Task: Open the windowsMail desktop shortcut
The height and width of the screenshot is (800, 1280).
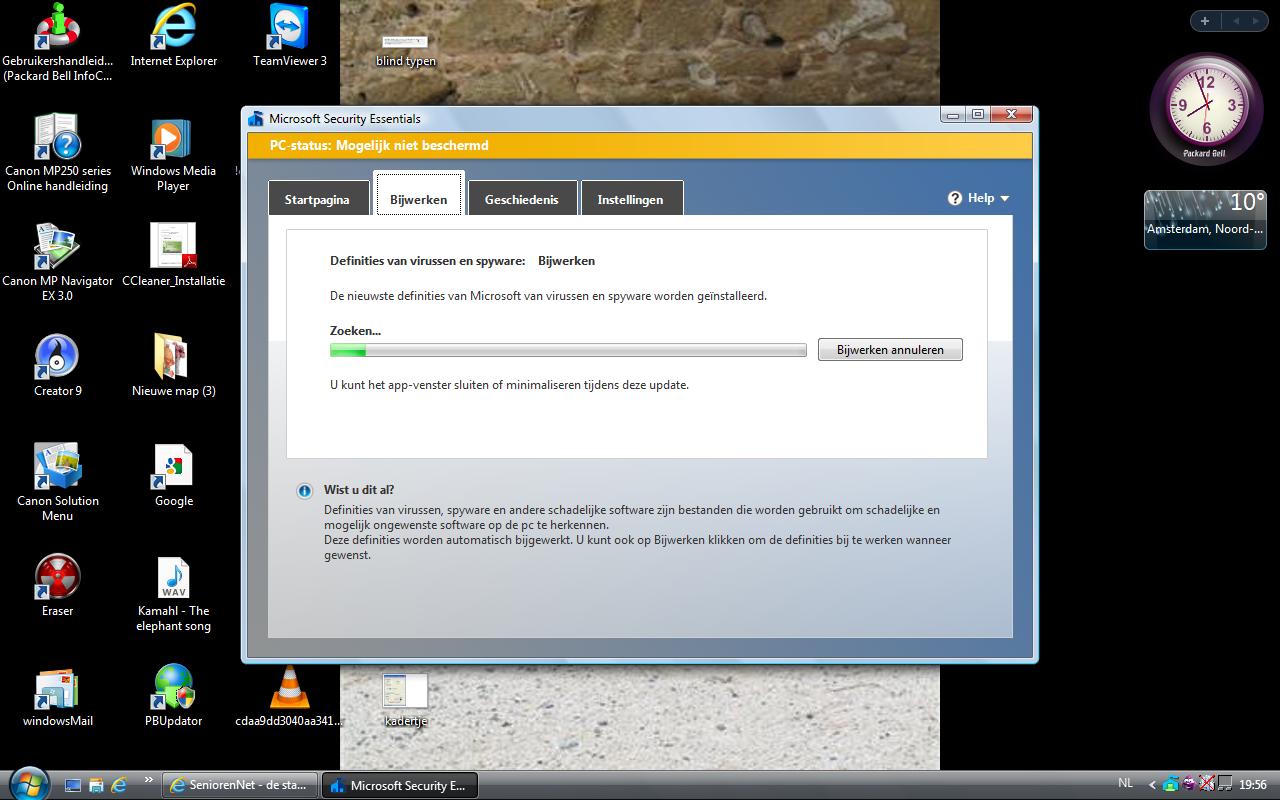Action: (x=57, y=695)
